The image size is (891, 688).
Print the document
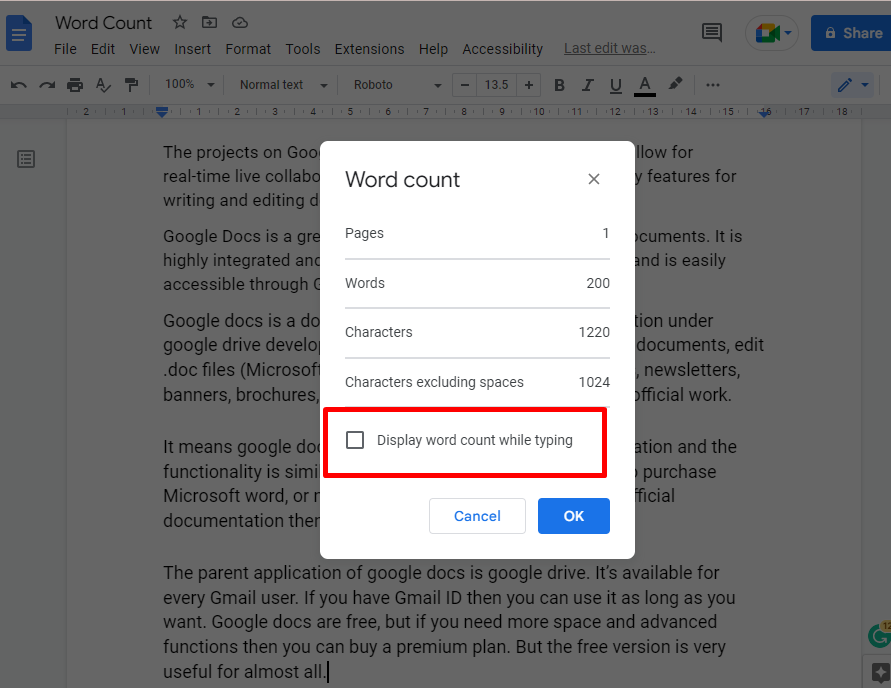click(75, 85)
